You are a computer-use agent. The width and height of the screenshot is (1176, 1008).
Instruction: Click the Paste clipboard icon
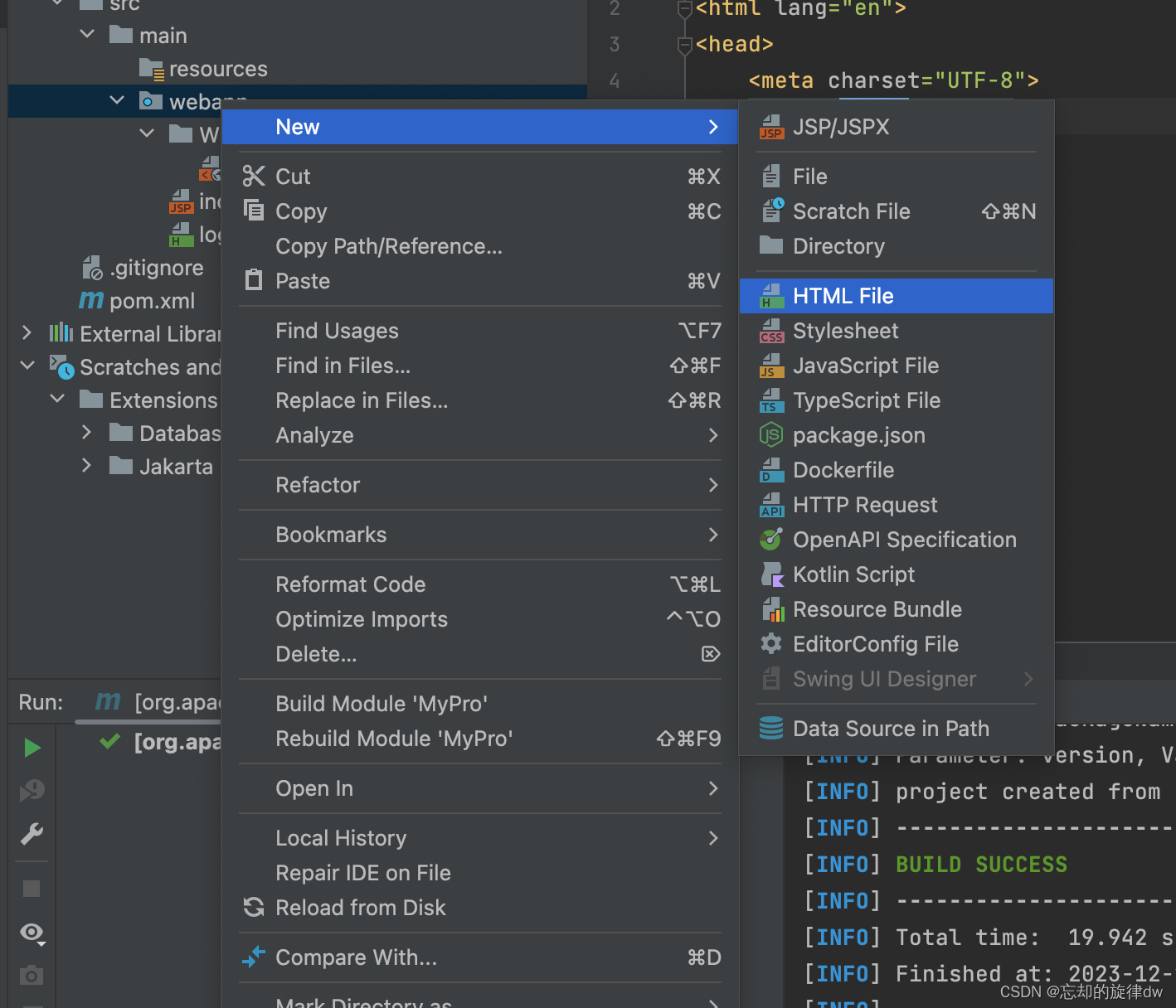254,279
